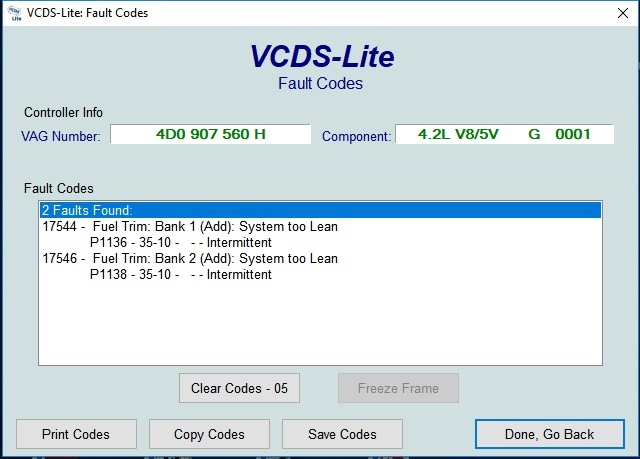640x459 pixels.
Task: Click the 'VAG Number:' label
Action: (61, 136)
